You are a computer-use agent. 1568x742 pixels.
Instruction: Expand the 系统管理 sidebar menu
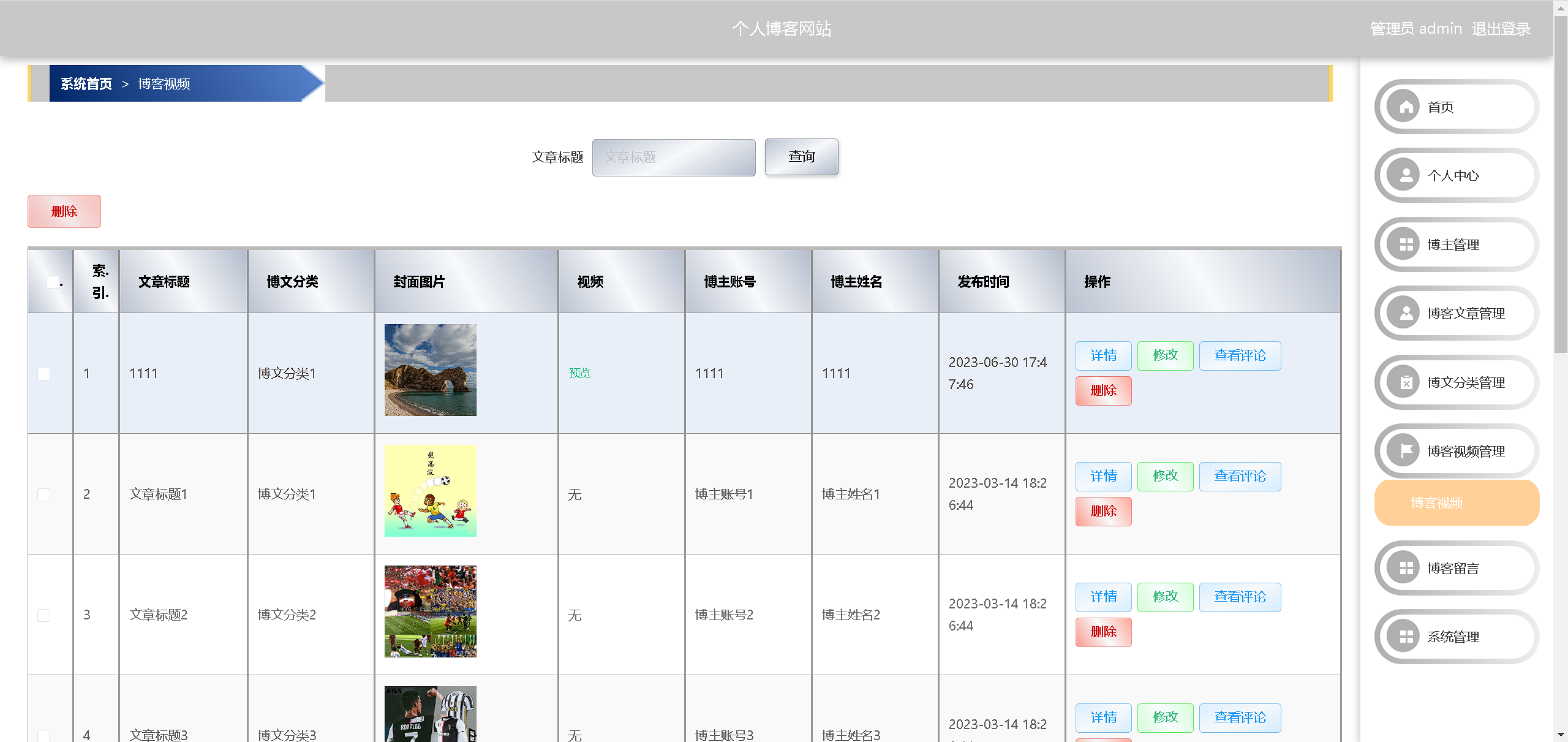coord(1453,637)
